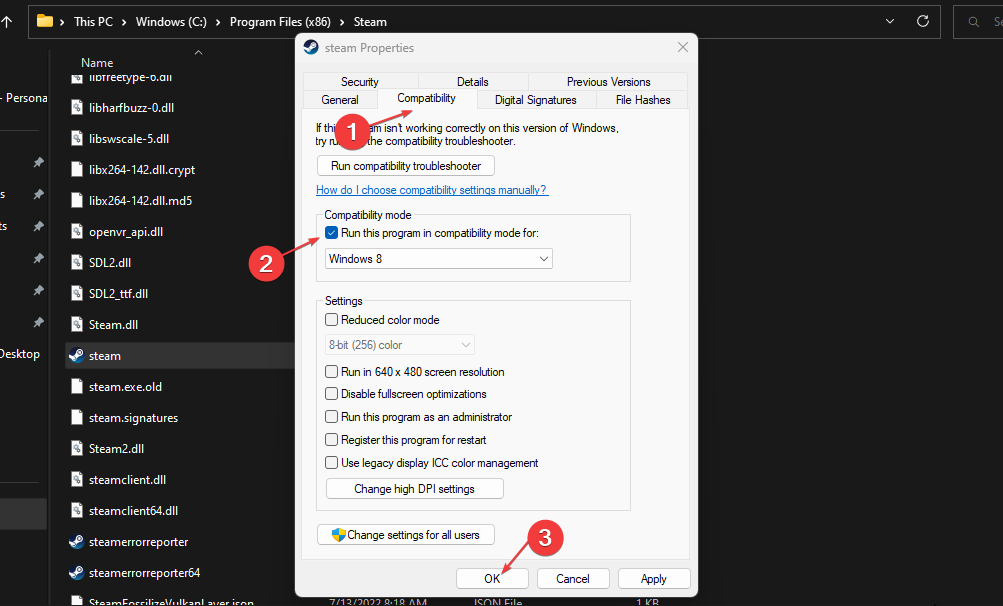This screenshot has width=1003, height=606.
Task: Open the File Hashes tab
Action: [x=643, y=99]
